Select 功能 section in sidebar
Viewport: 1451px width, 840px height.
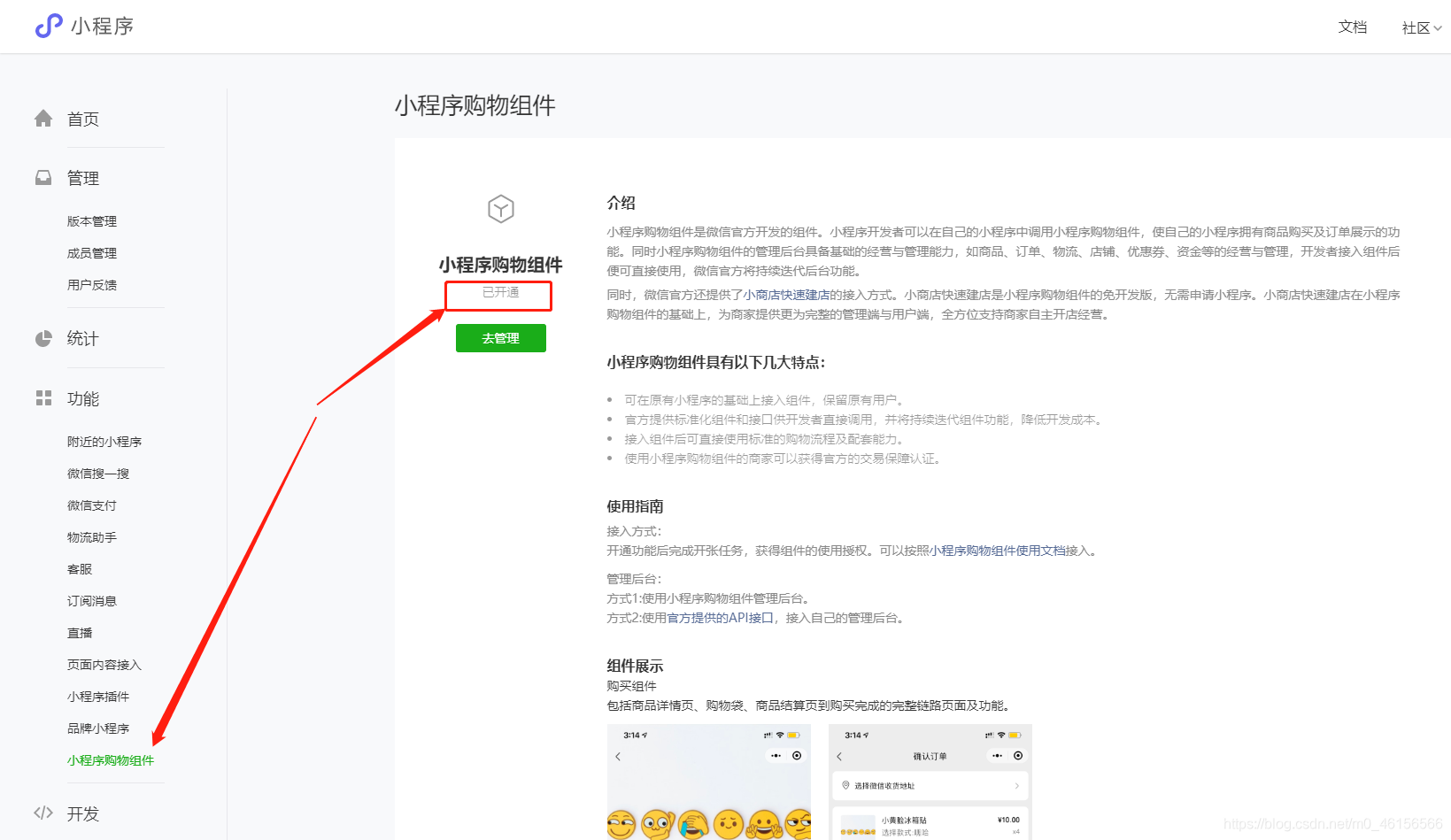click(83, 398)
